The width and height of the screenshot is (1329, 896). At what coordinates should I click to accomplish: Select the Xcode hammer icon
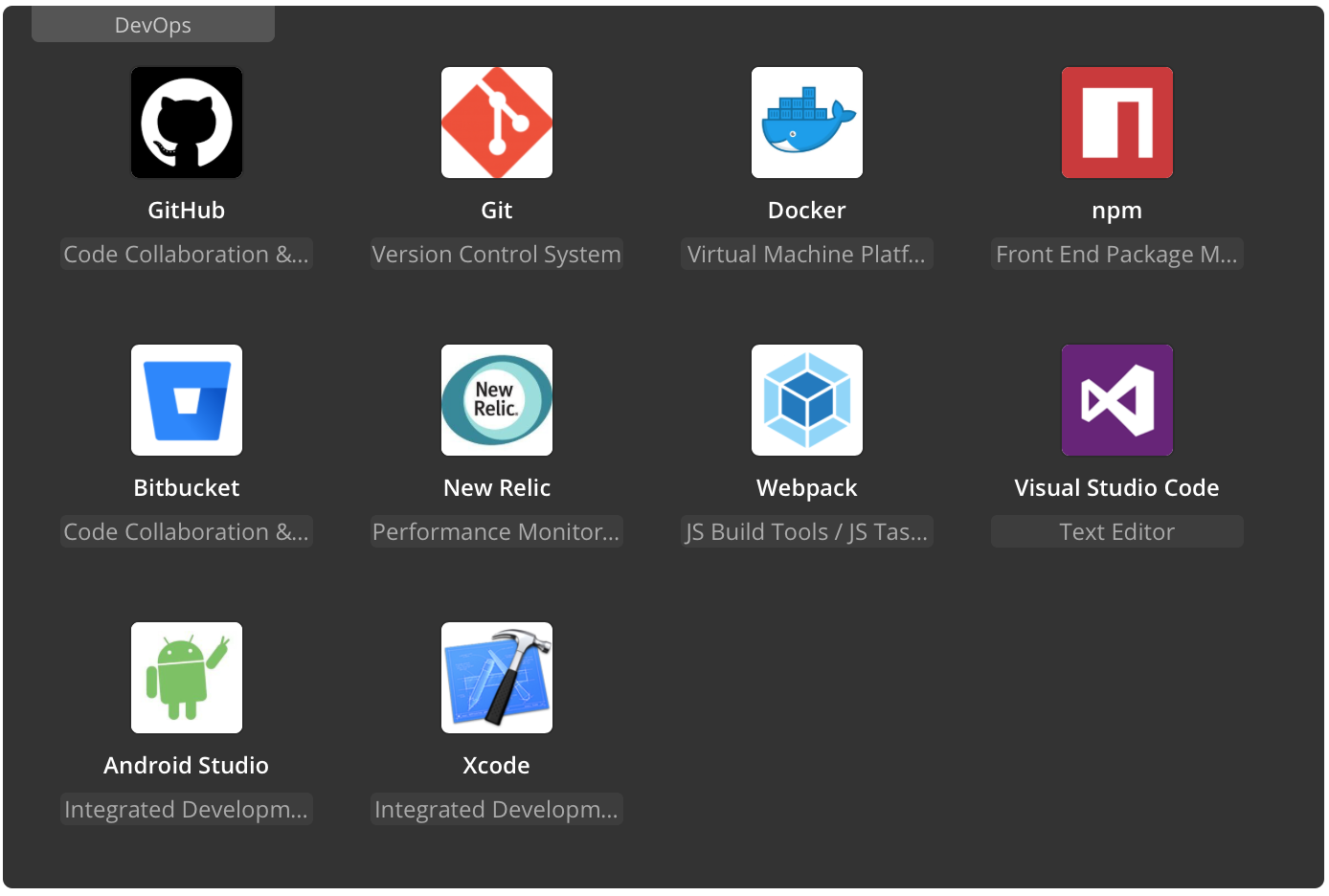497,678
